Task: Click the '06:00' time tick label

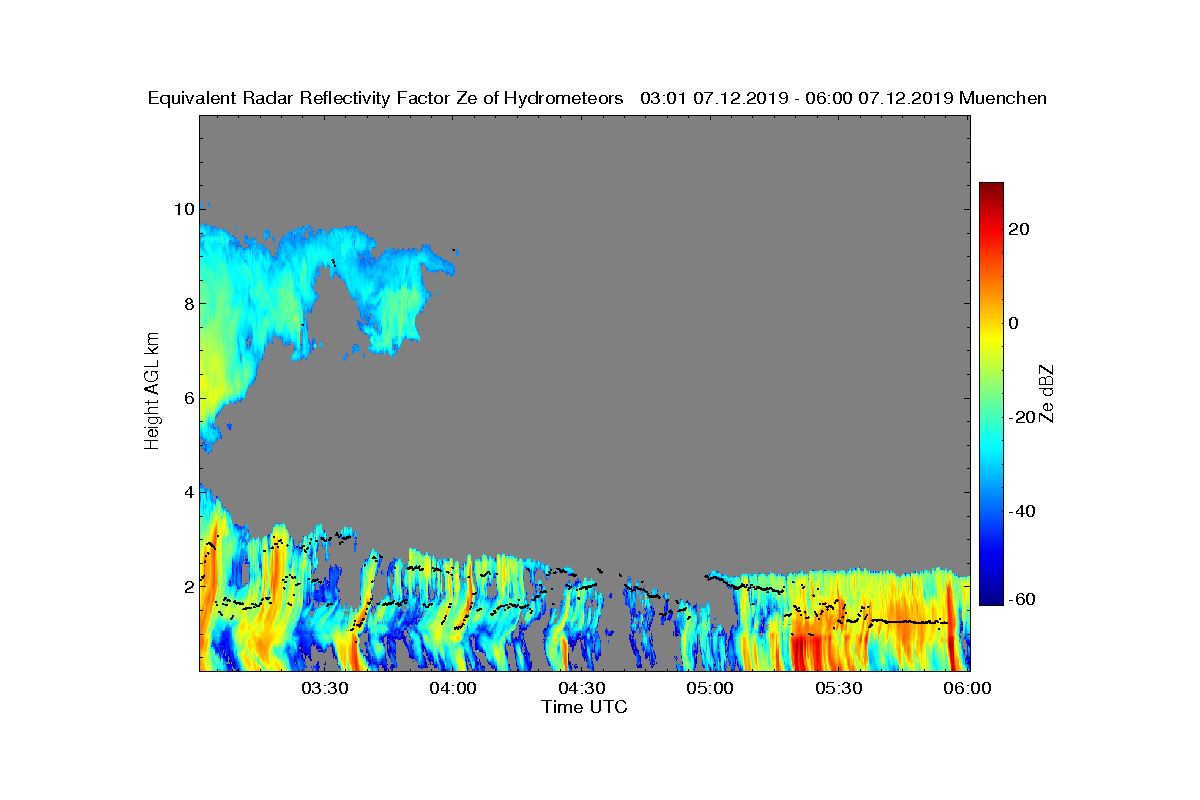Action: 968,689
